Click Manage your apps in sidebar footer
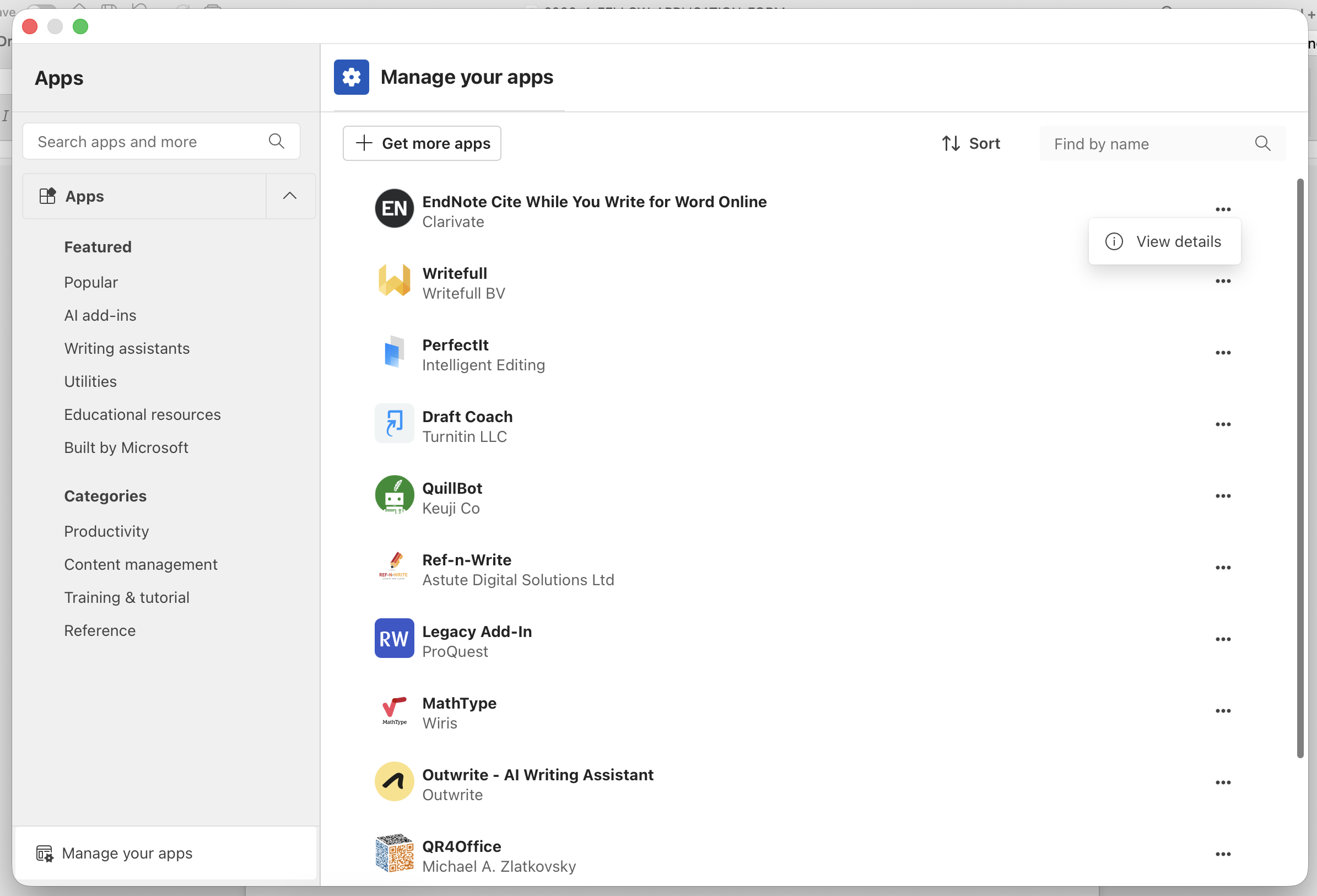 [x=165, y=853]
